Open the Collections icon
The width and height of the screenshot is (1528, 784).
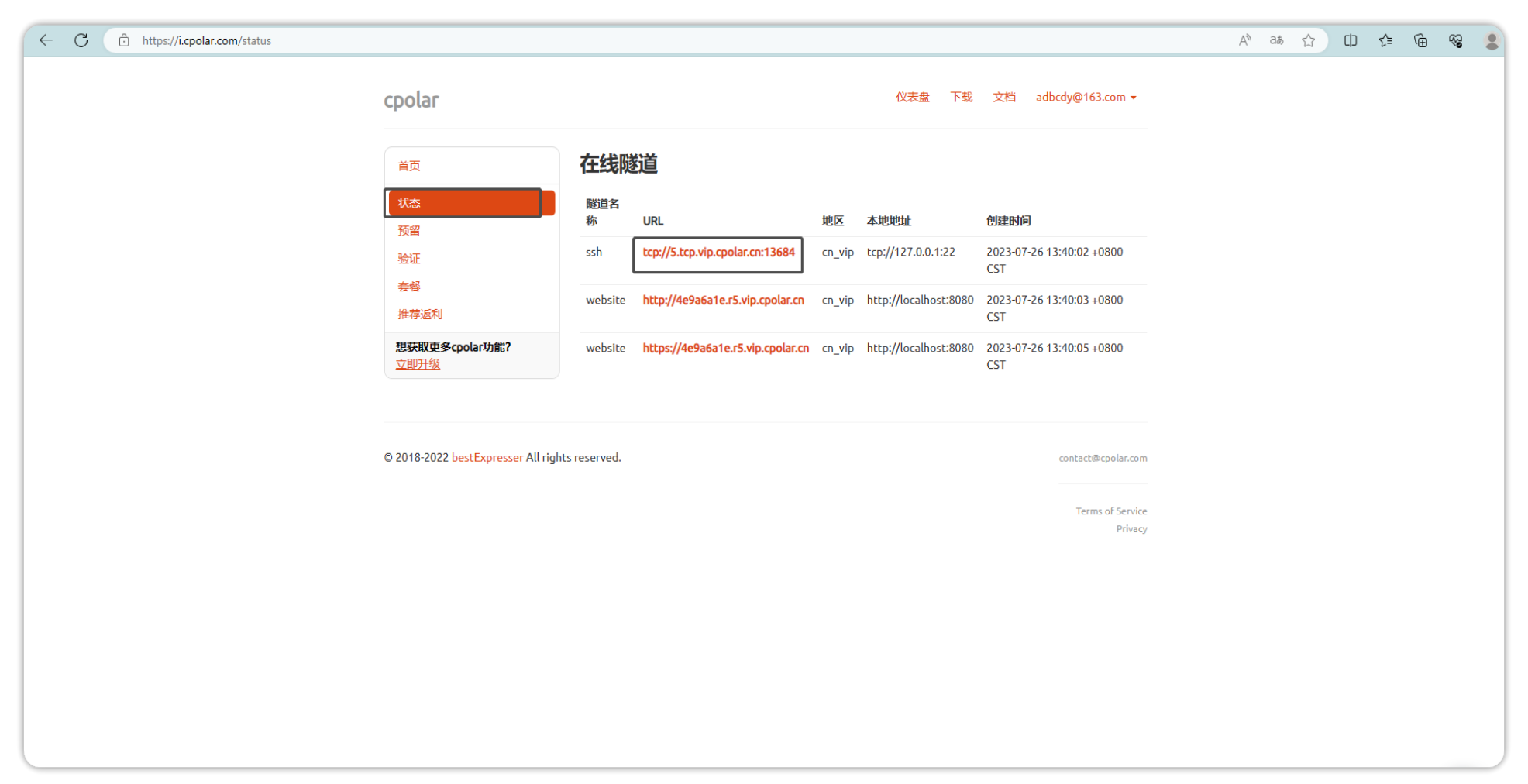click(1420, 40)
